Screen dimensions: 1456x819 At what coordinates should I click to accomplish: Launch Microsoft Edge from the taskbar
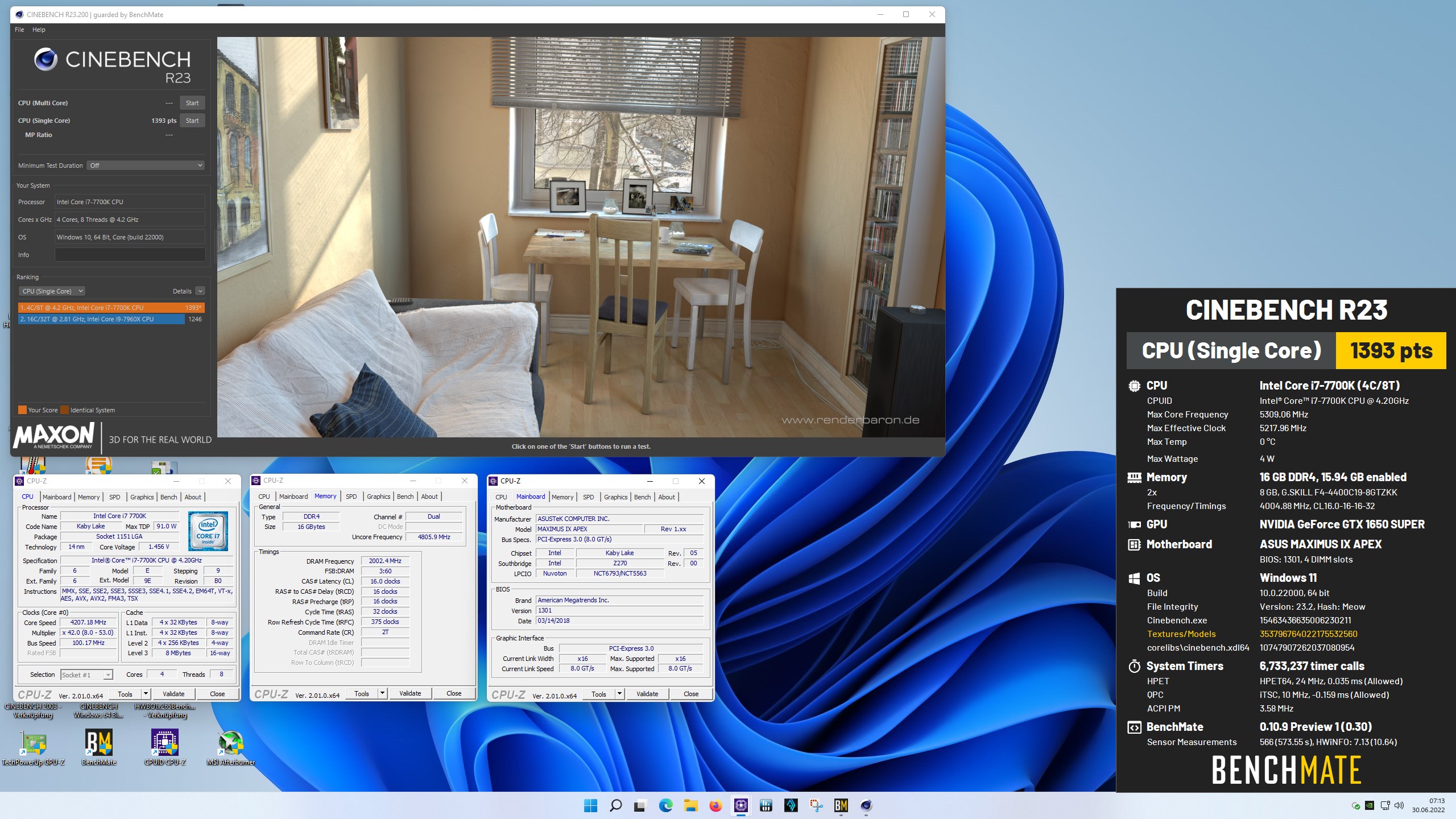tap(665, 805)
